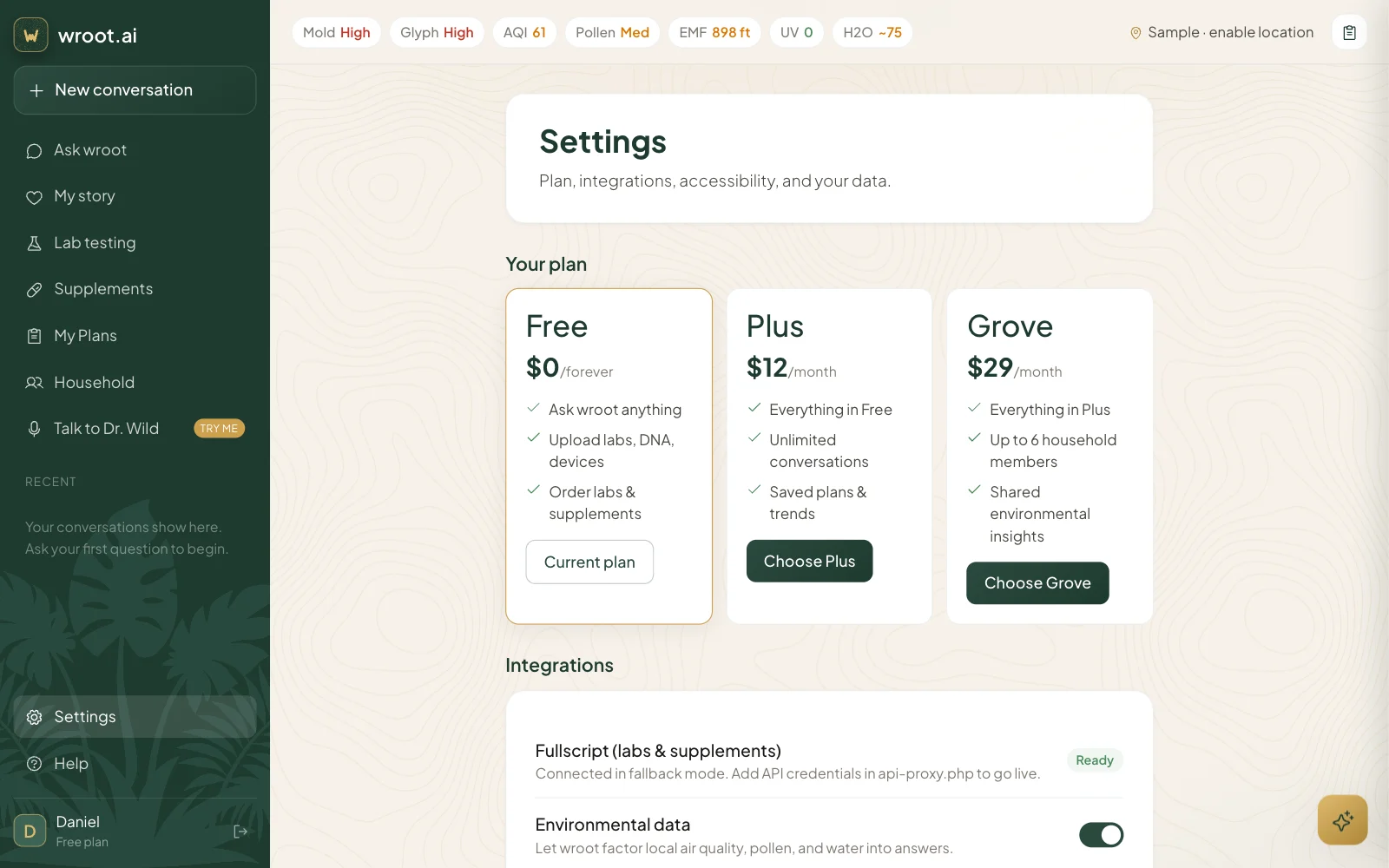Click Fullscript (labs & supplements) integration title

pyautogui.click(x=658, y=751)
